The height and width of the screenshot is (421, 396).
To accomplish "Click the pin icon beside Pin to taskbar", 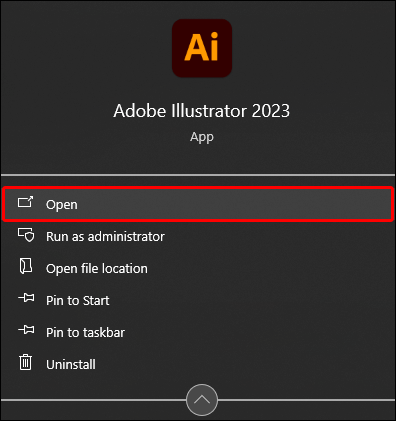I will pos(26,330).
